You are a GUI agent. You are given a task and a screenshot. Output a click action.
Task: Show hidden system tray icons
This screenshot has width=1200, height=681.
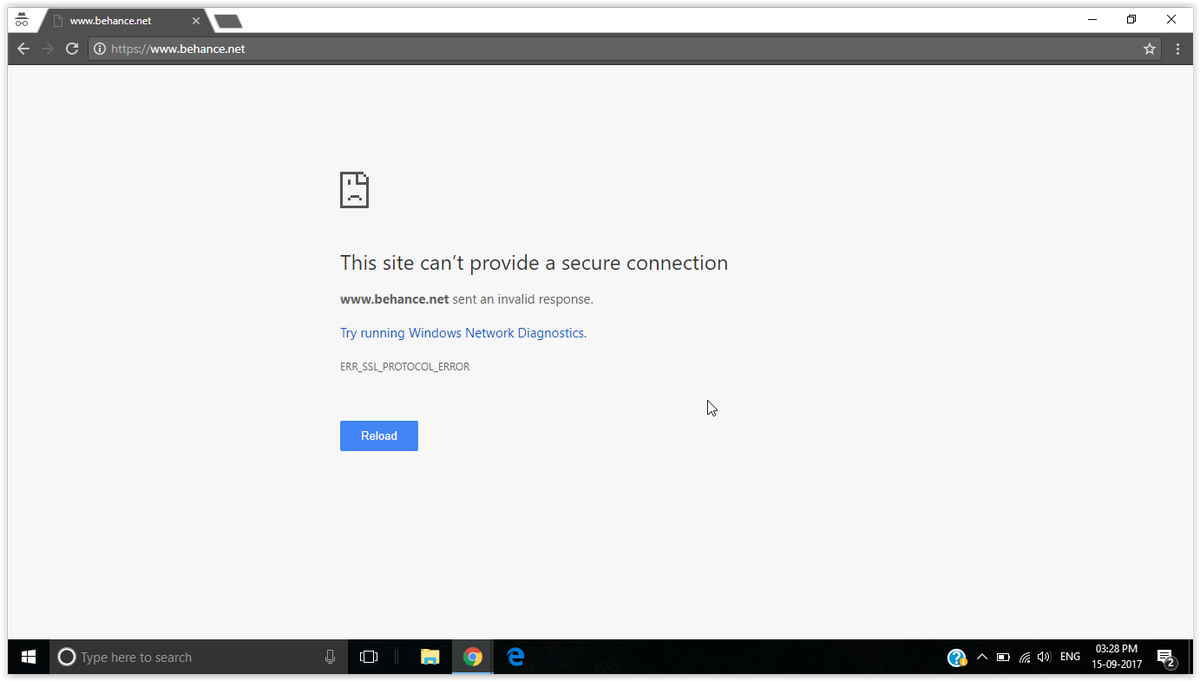(x=982, y=657)
